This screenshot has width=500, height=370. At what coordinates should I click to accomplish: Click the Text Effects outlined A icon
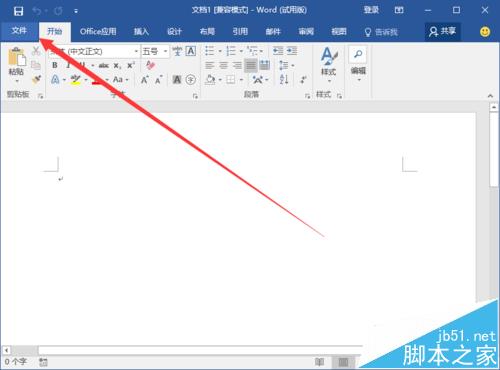(55, 80)
